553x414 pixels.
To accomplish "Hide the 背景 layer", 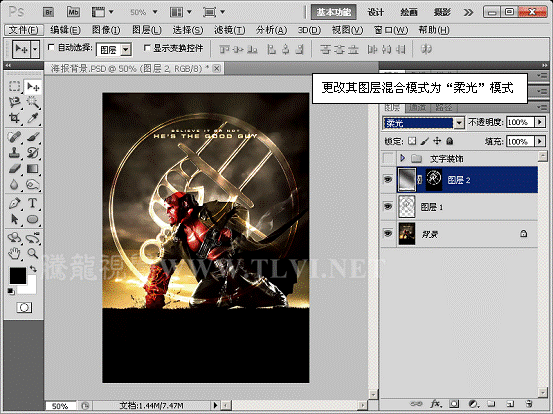I will [388, 233].
